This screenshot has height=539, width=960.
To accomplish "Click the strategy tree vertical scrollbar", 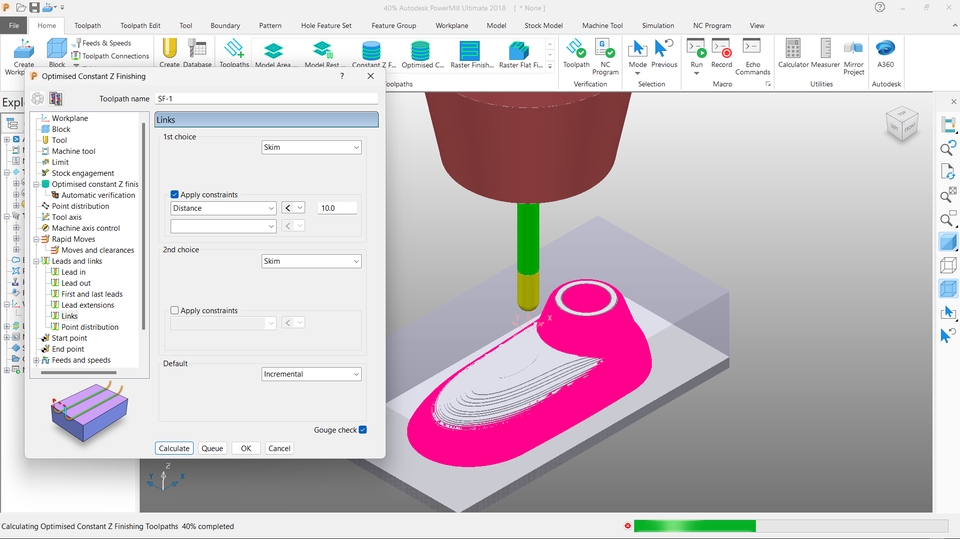I will (143, 225).
